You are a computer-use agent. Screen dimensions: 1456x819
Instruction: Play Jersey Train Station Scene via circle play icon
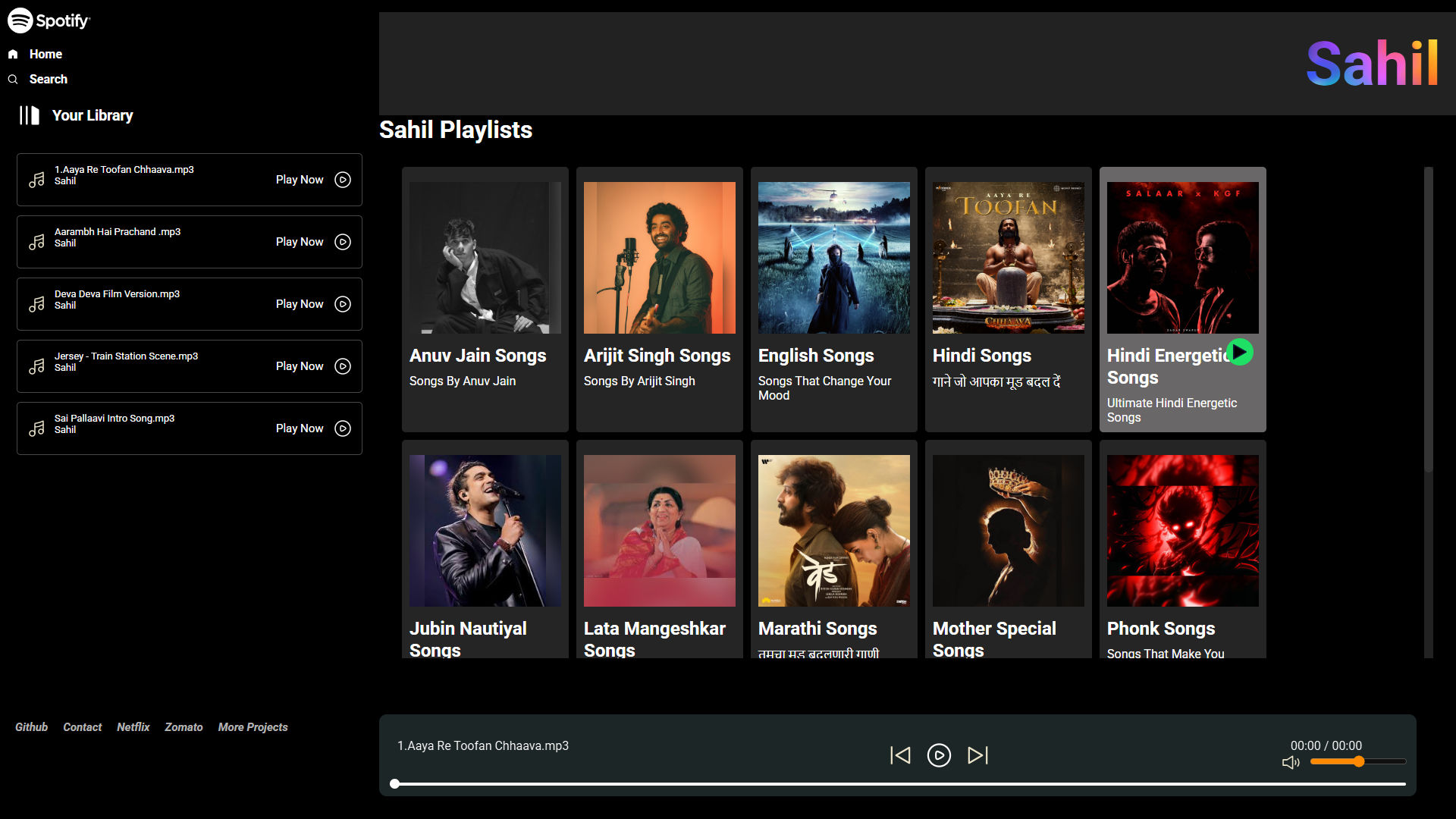[343, 366]
